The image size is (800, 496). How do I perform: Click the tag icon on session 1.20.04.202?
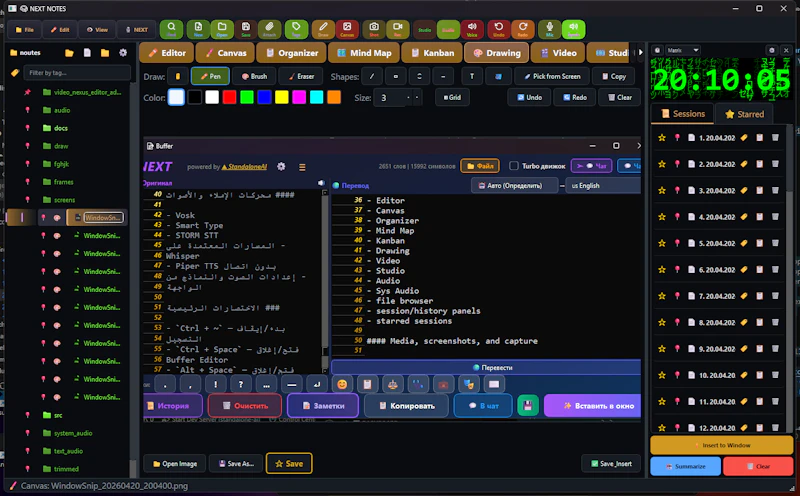744,138
